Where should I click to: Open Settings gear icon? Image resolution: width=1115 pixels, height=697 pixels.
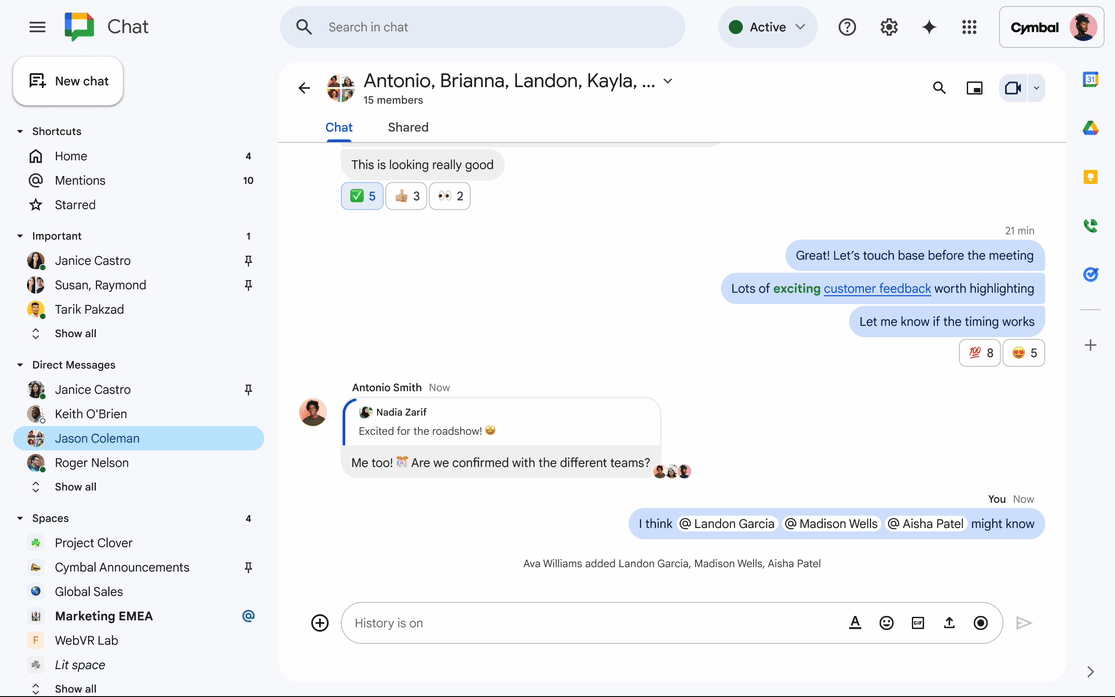(x=888, y=27)
